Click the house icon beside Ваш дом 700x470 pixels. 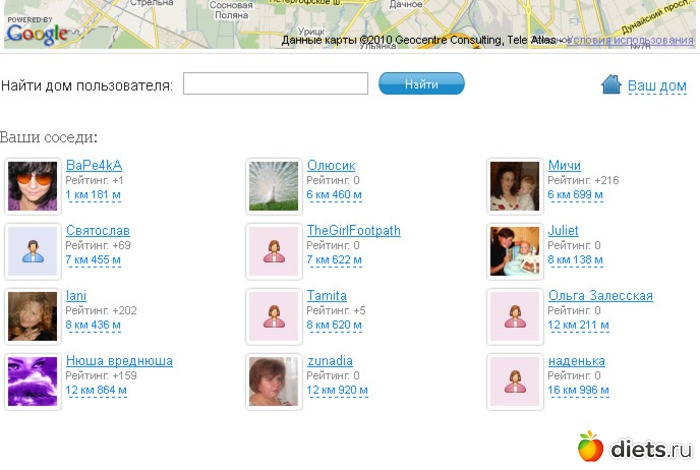611,84
